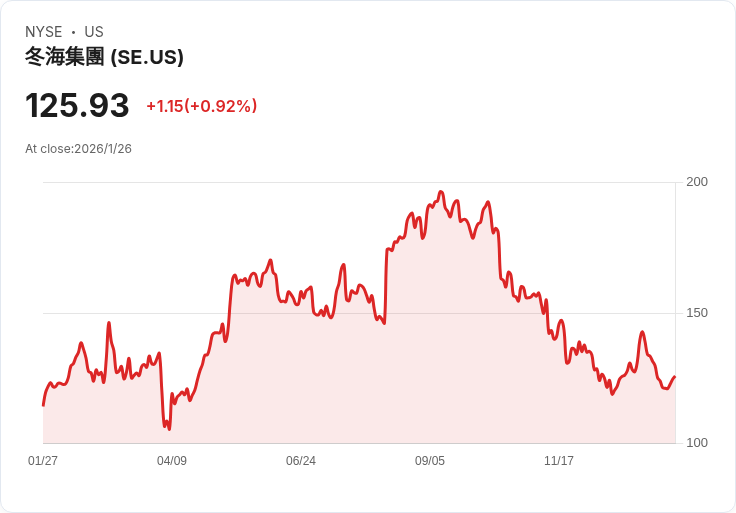Click the current price 125.93
736x513 pixels.
pyautogui.click(x=77, y=105)
